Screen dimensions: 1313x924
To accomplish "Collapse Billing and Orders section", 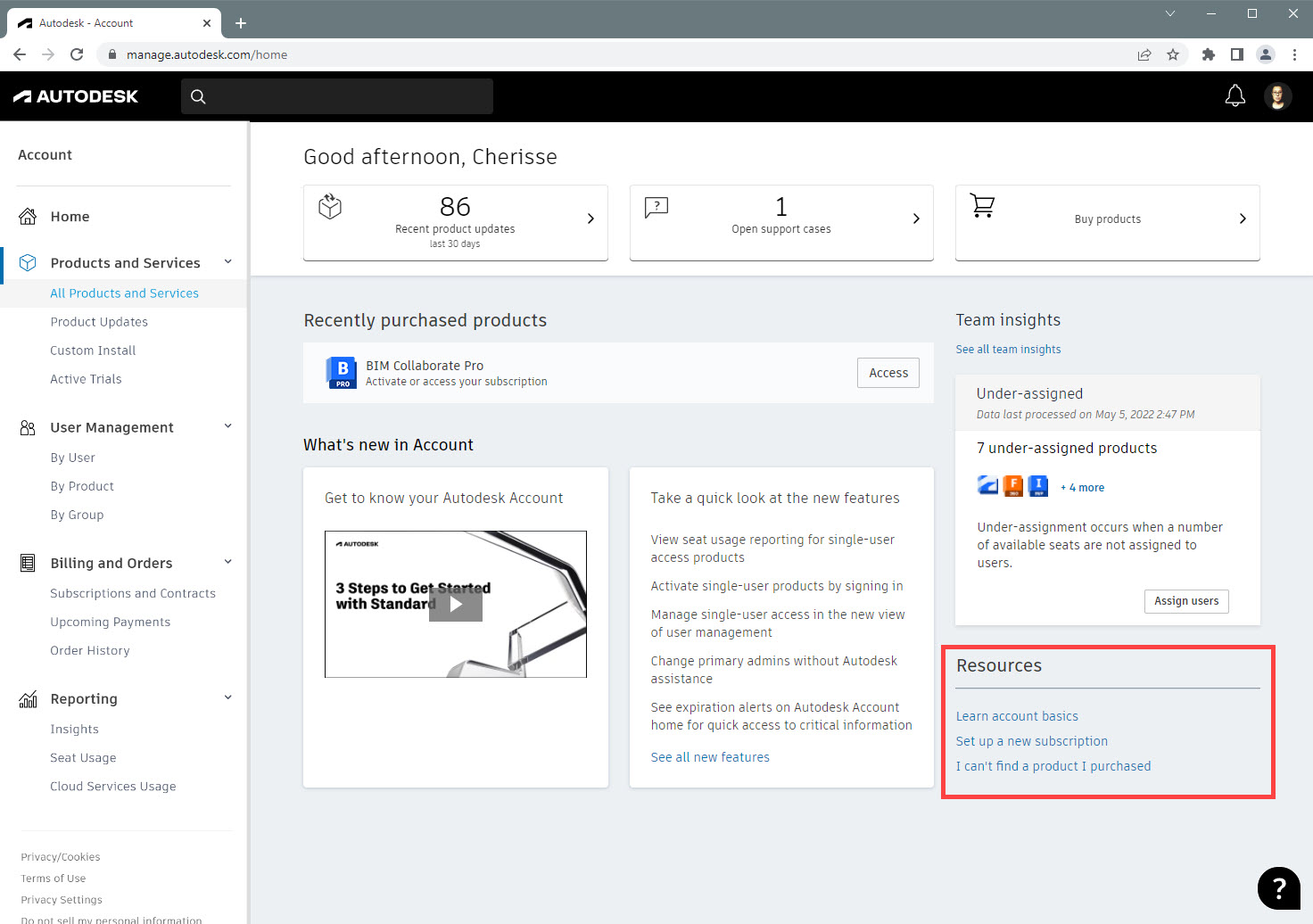I will tap(227, 562).
